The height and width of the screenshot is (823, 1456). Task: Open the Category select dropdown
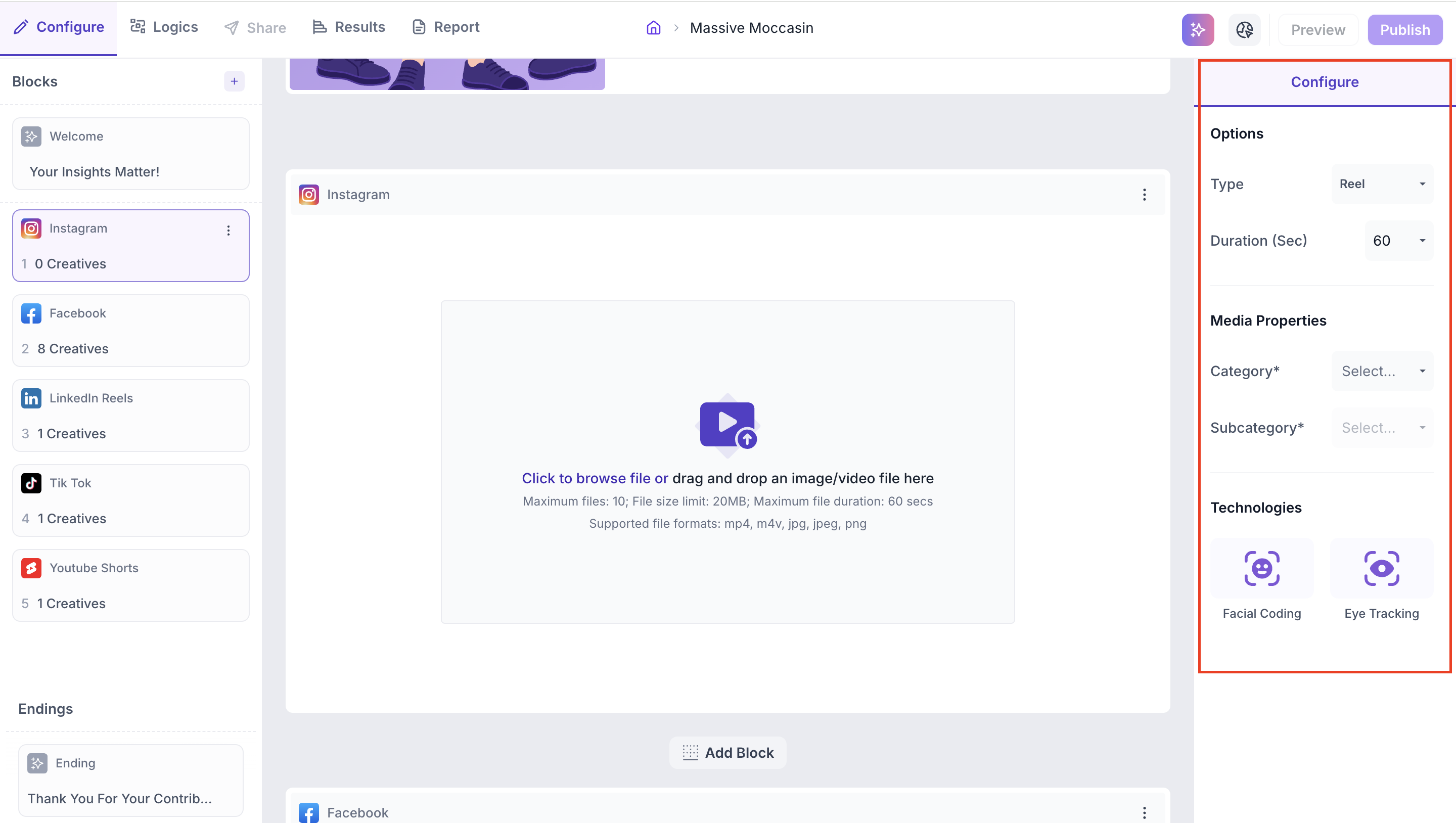coord(1382,371)
